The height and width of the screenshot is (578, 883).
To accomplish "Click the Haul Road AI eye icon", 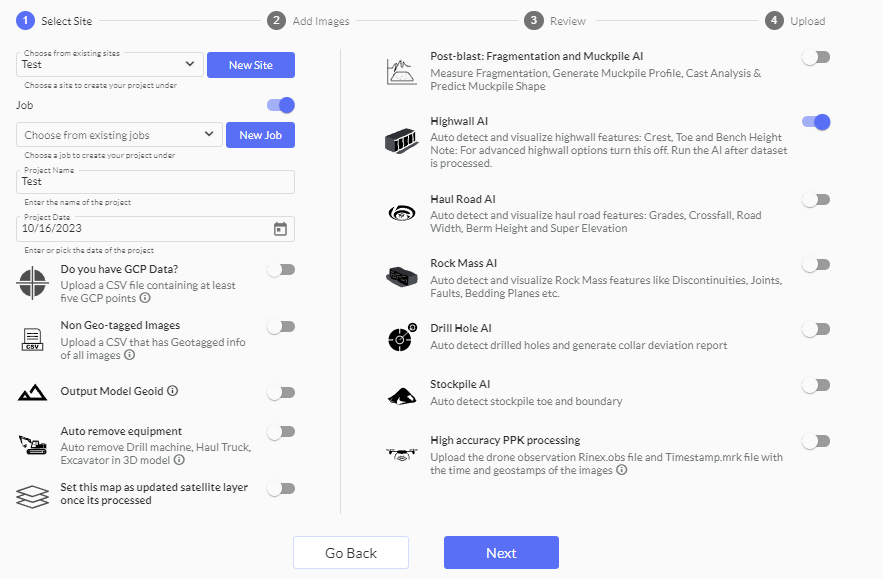I will tap(401, 213).
